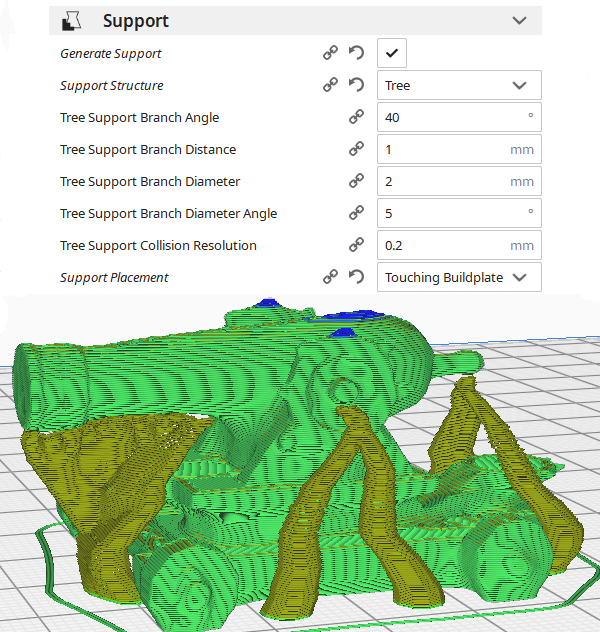Click the Tree Support Collision Resolution field

pyautogui.click(x=459, y=245)
